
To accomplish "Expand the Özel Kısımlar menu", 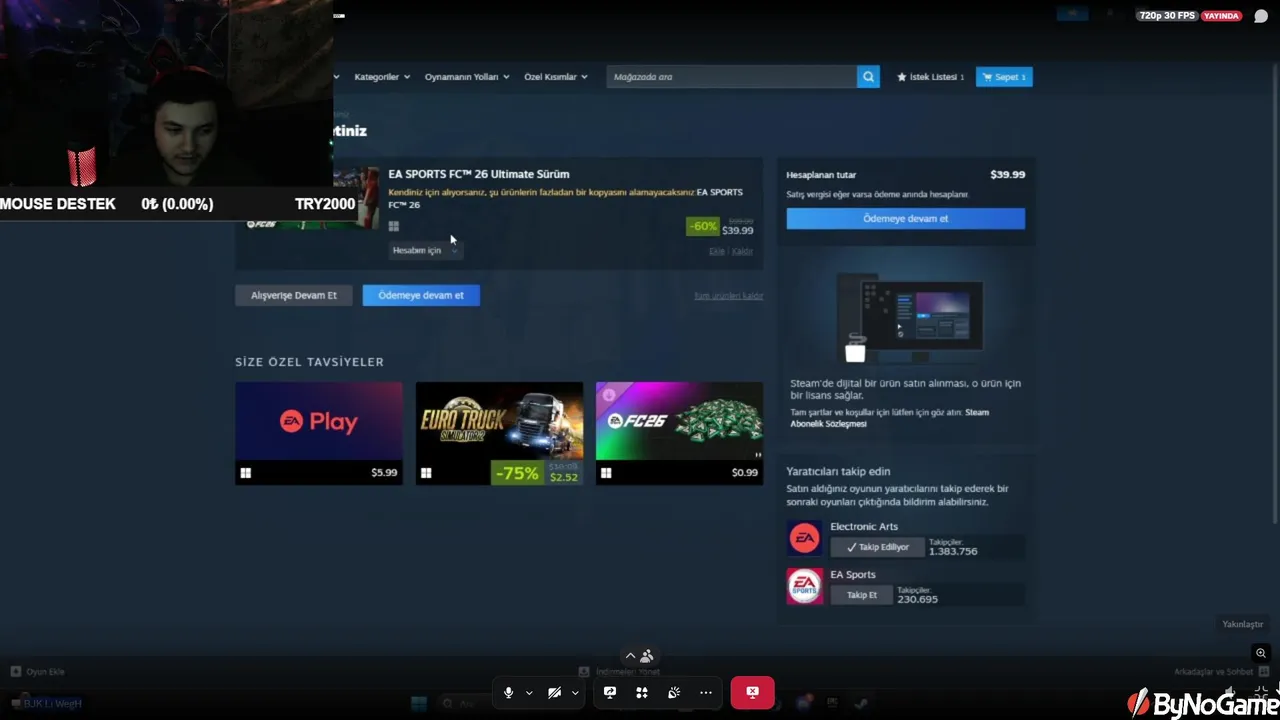I will pos(556,77).
